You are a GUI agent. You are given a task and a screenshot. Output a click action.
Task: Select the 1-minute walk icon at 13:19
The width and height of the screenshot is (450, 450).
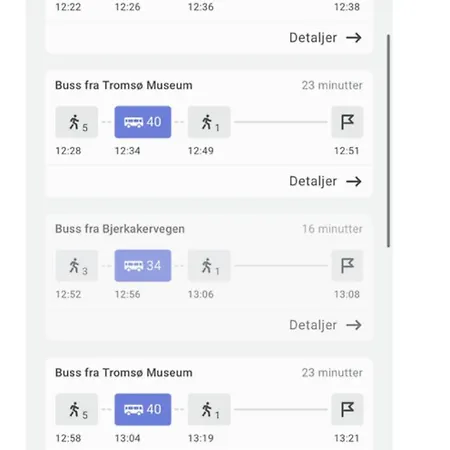209,409
